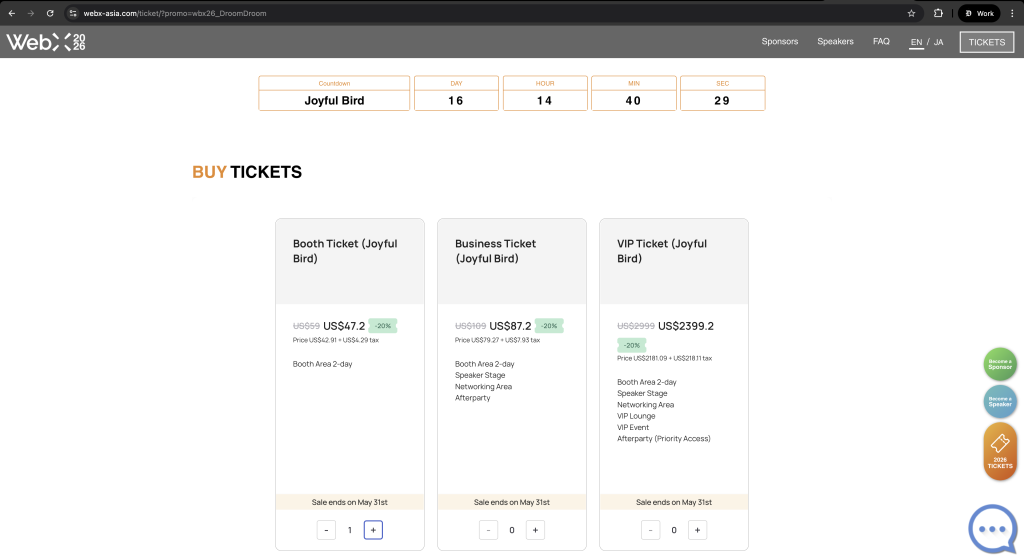Image resolution: width=1024 pixels, height=555 pixels.
Task: Click the US$87.2 price
Action: (510, 326)
